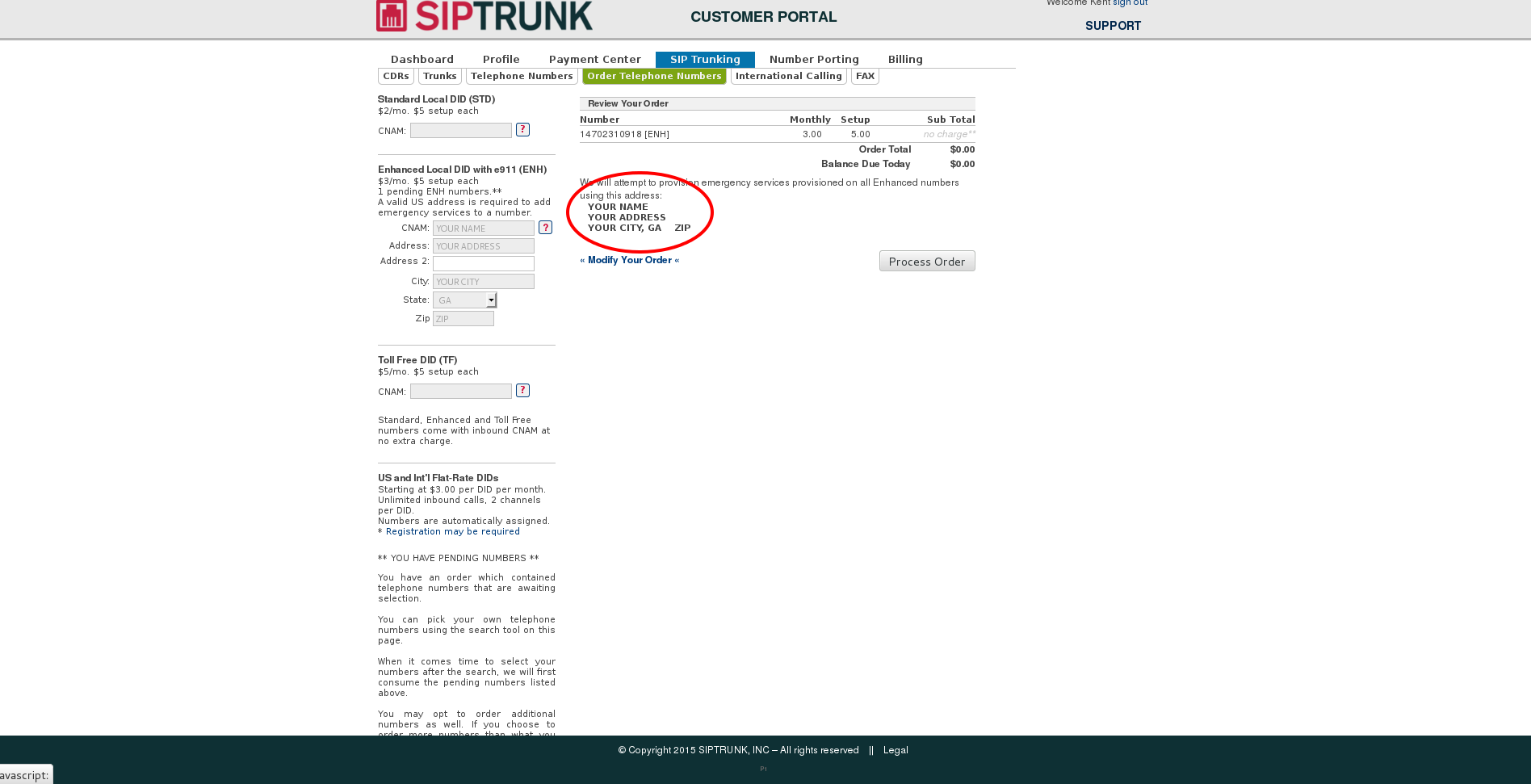This screenshot has width=1531, height=784.
Task: Click the Process Order button
Action: click(x=927, y=261)
